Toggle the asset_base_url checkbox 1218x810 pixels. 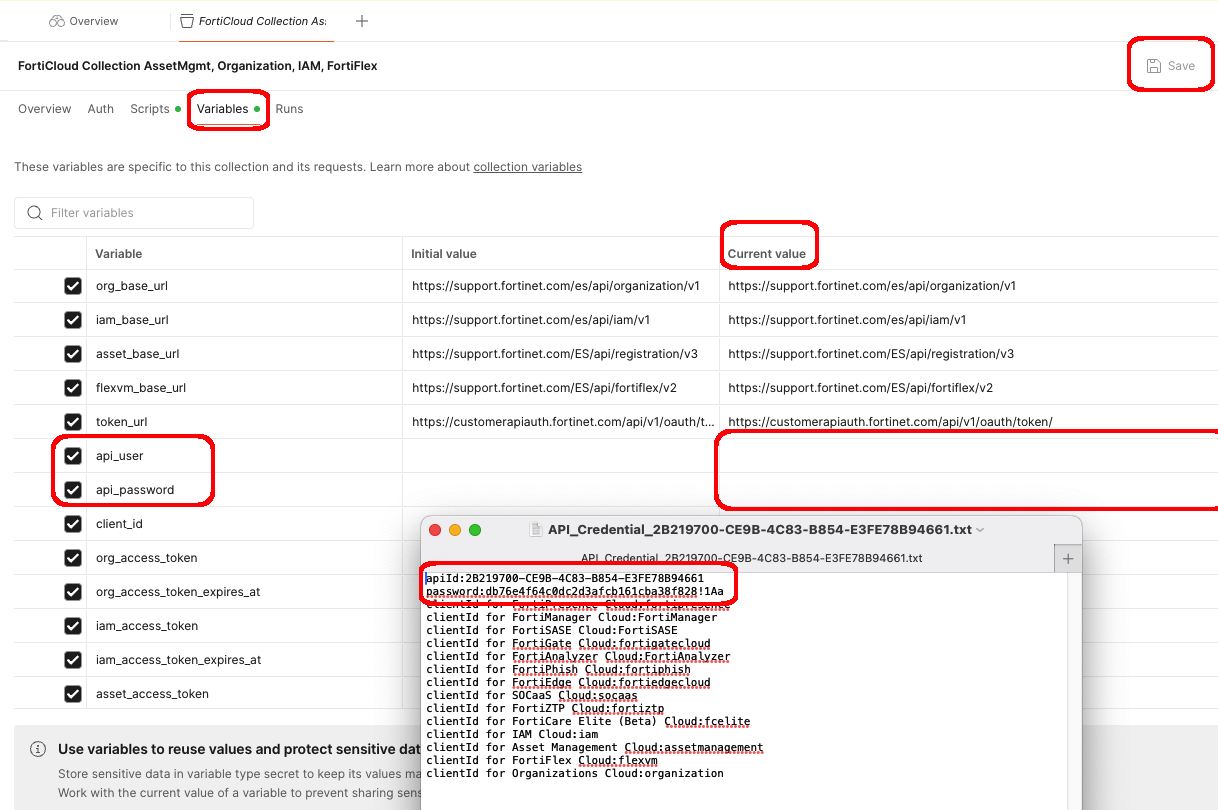point(73,354)
